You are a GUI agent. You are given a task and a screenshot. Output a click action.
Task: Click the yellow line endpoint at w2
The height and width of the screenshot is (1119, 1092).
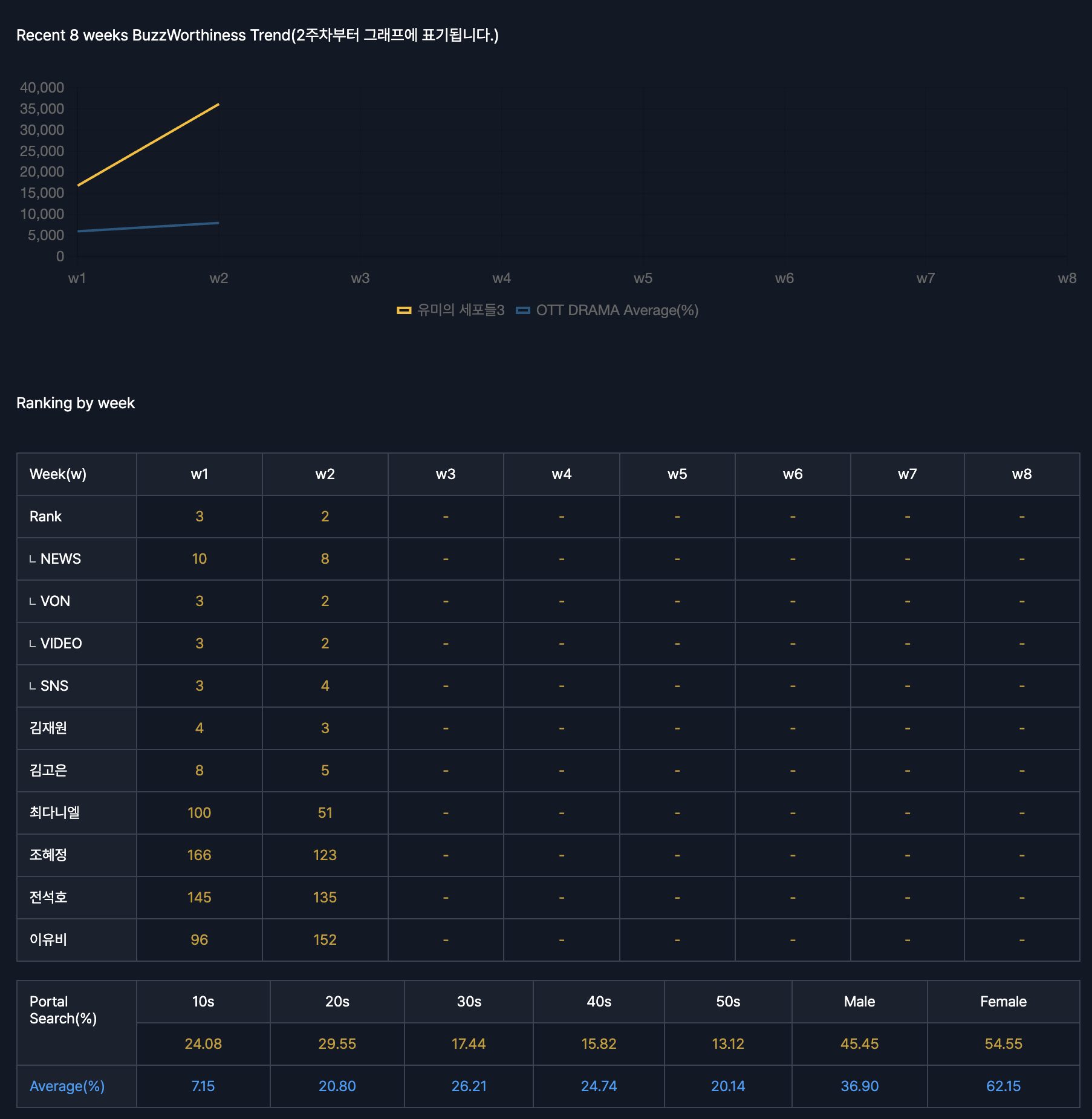pos(218,105)
